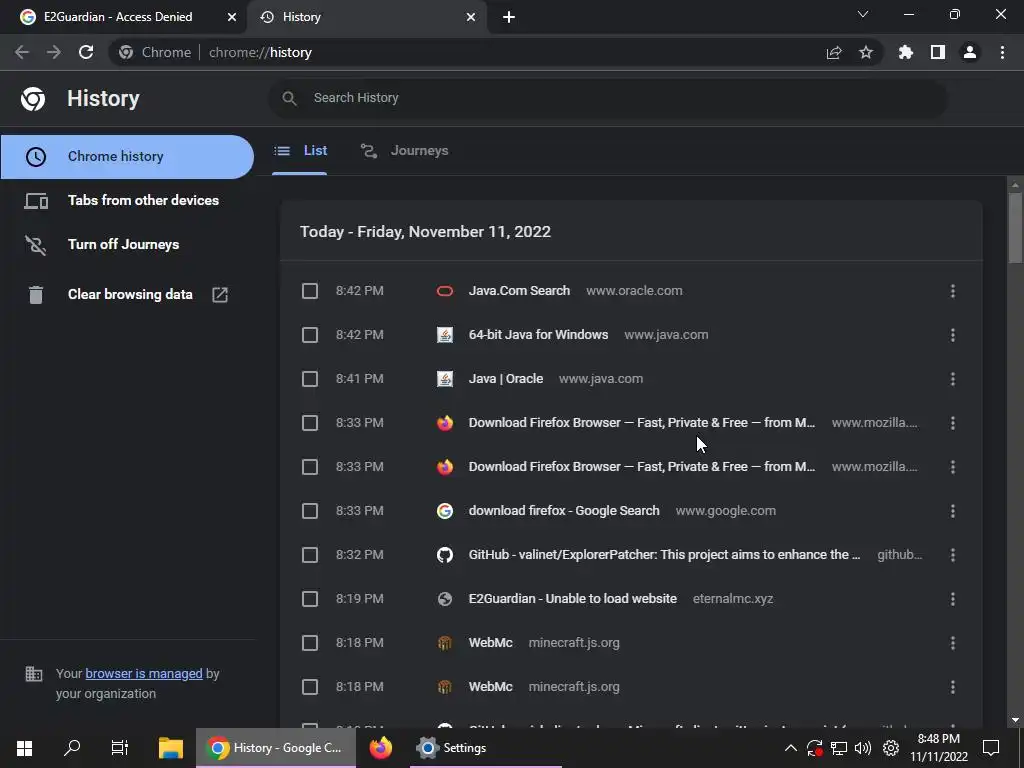
Task: Toggle the side panel icon
Action: click(x=938, y=52)
